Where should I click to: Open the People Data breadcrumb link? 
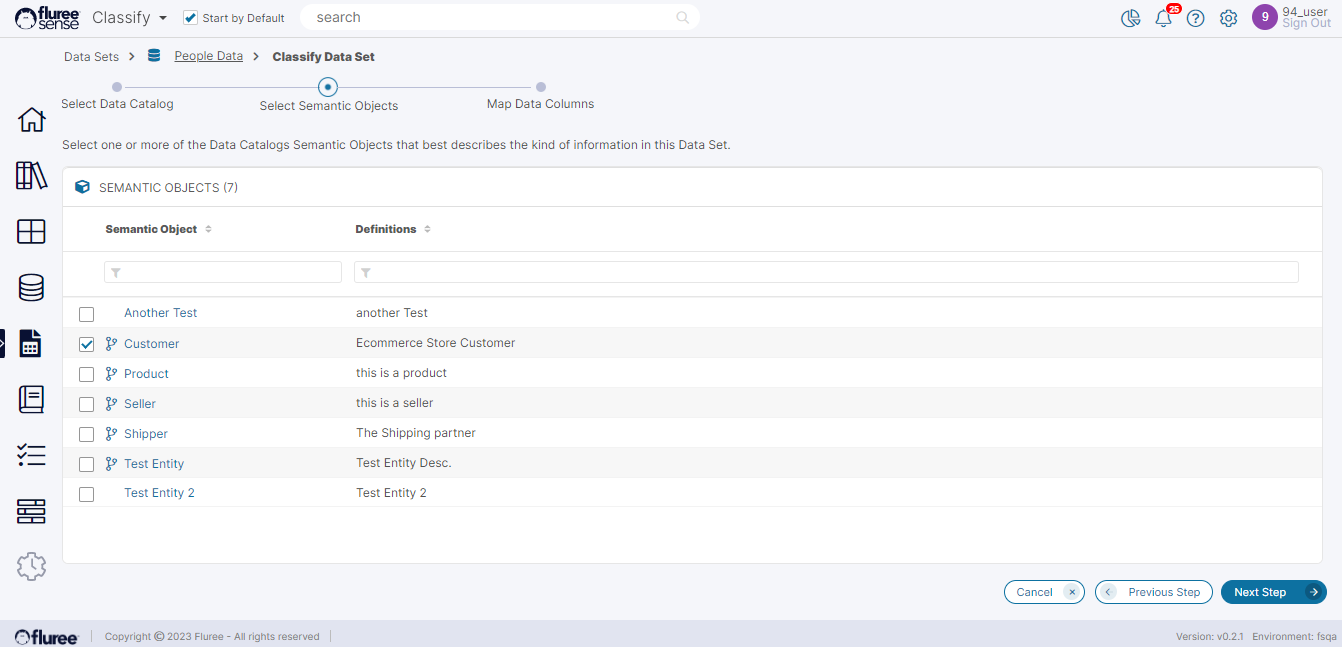click(x=208, y=56)
